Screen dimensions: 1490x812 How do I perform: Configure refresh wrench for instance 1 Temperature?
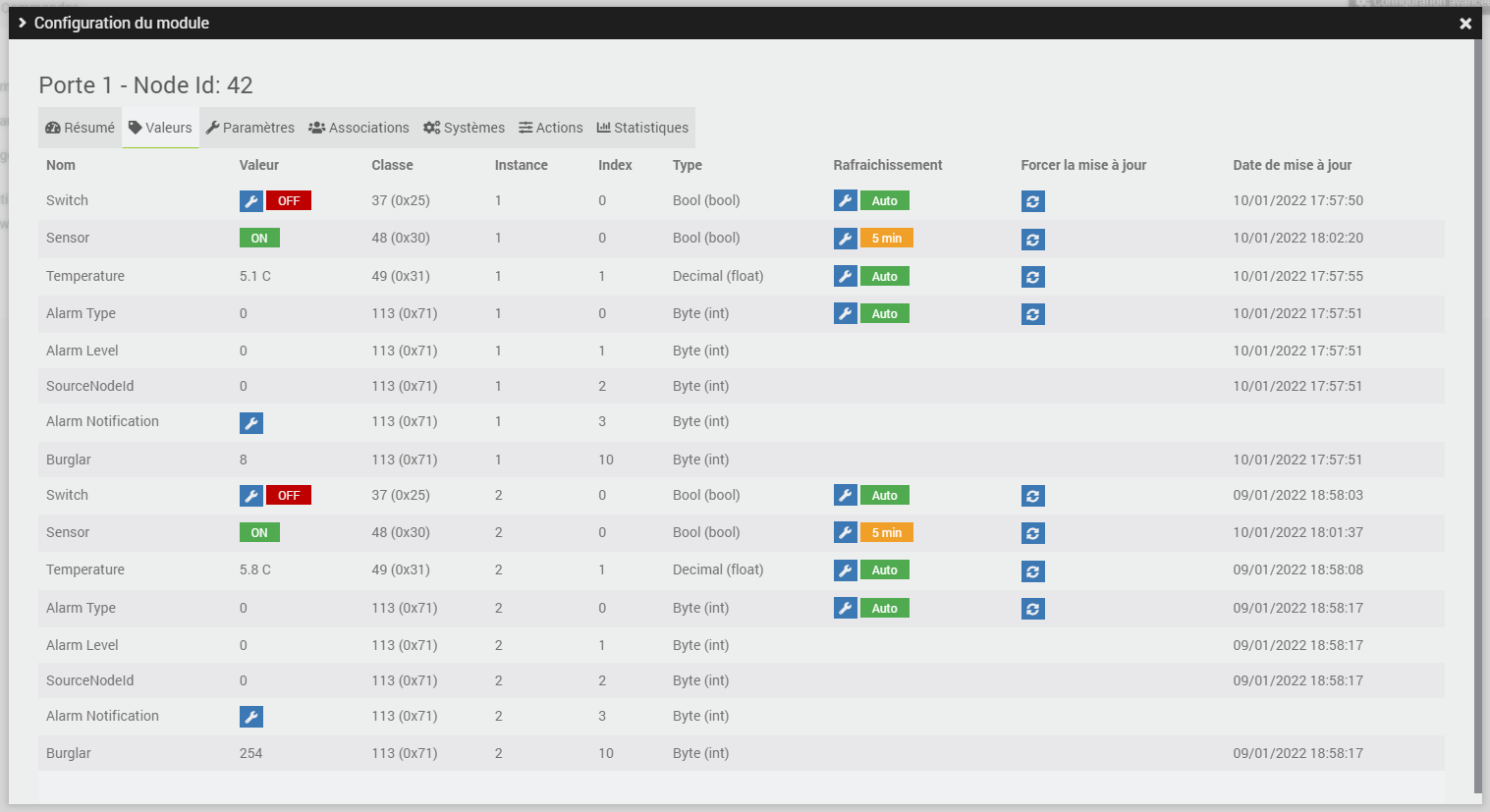846,277
